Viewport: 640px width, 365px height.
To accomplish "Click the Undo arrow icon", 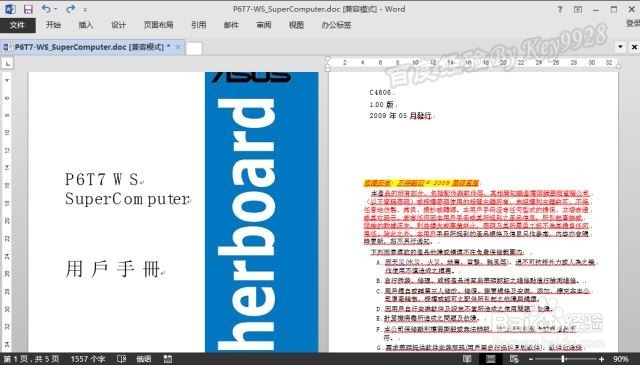I will (46, 9).
